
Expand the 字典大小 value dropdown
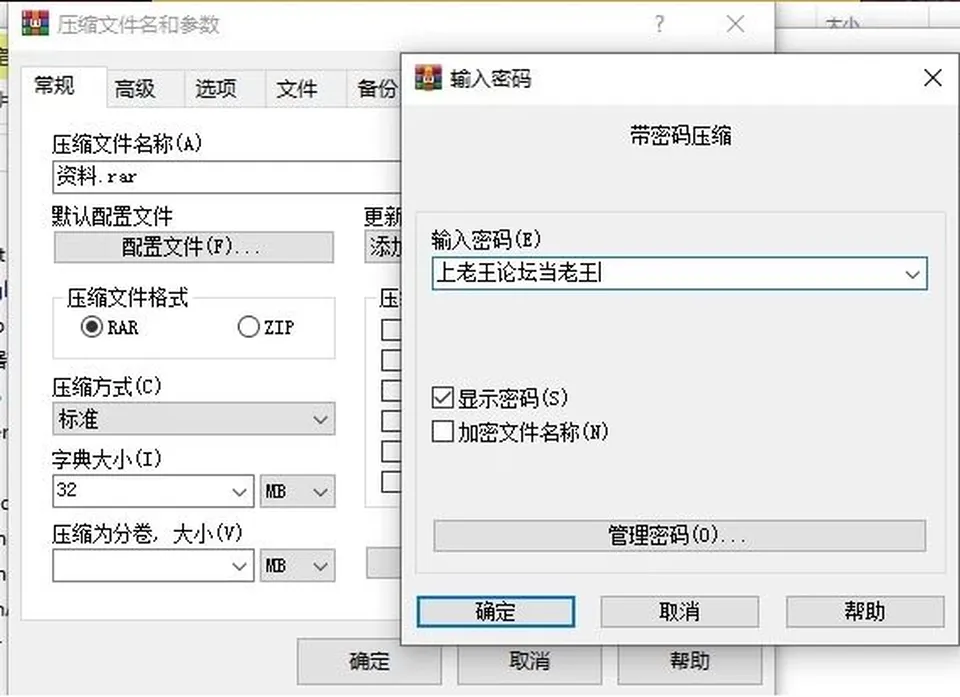[239, 492]
